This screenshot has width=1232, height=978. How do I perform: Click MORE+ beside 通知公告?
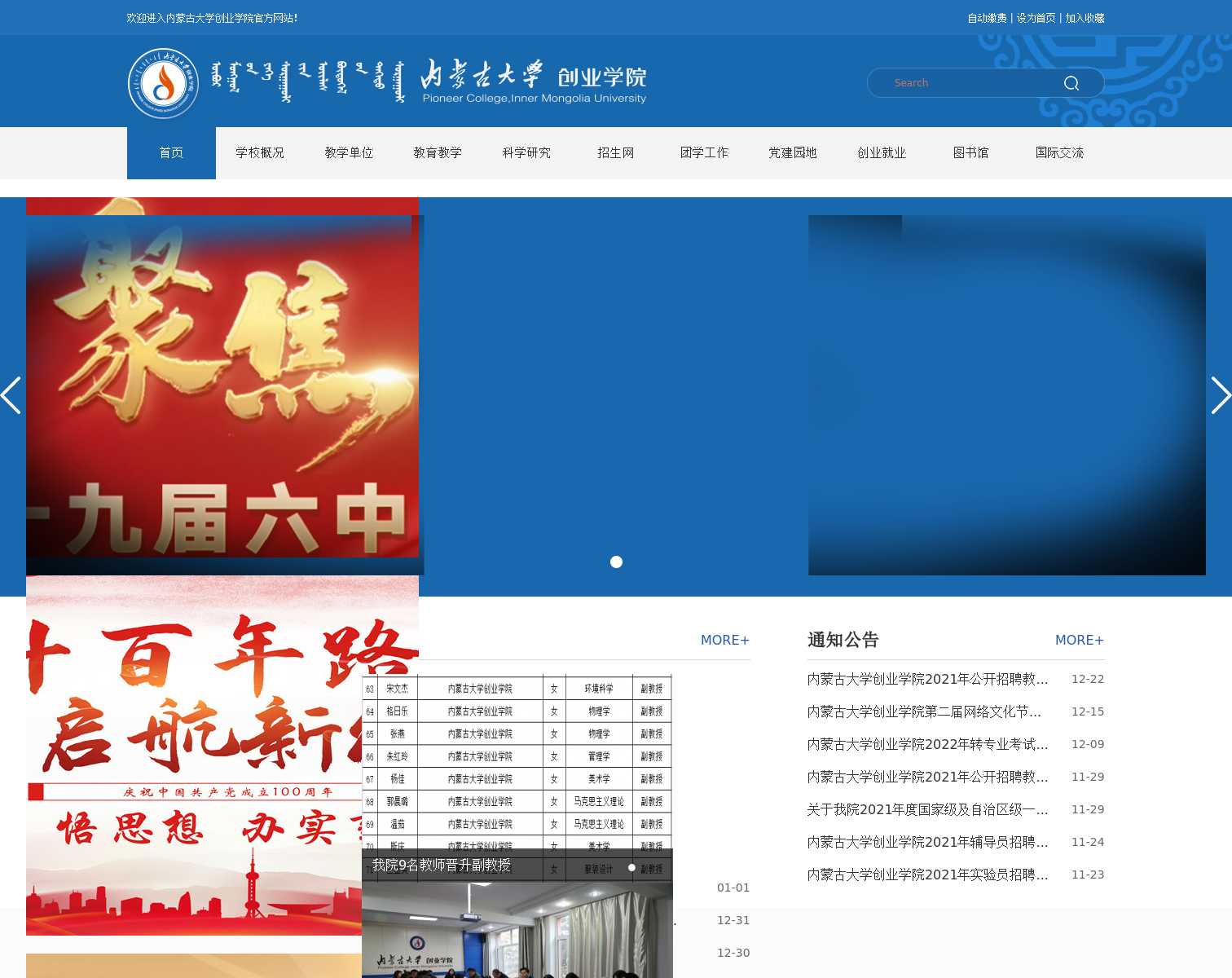click(1079, 640)
